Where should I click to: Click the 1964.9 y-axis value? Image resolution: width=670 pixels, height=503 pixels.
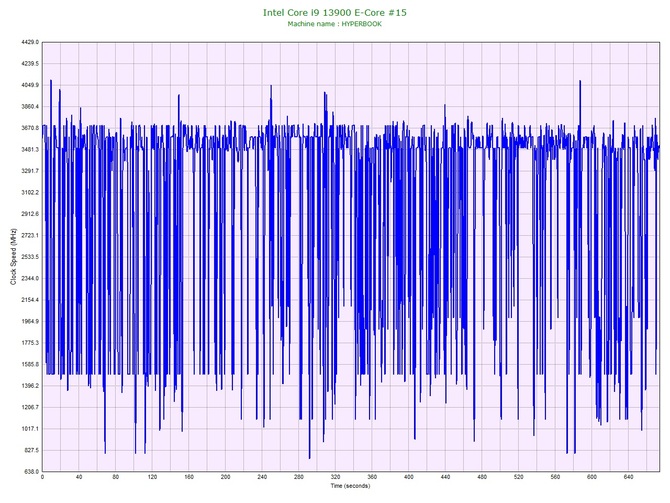[30, 321]
